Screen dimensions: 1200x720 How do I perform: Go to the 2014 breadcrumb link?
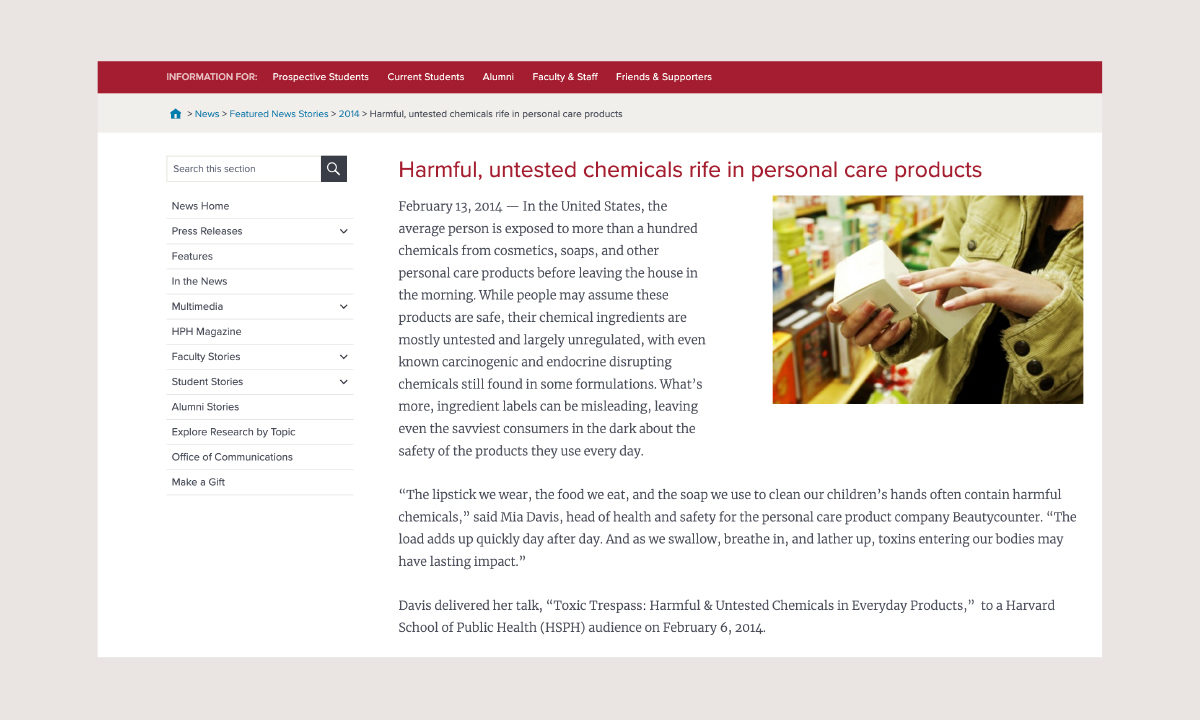coord(349,114)
